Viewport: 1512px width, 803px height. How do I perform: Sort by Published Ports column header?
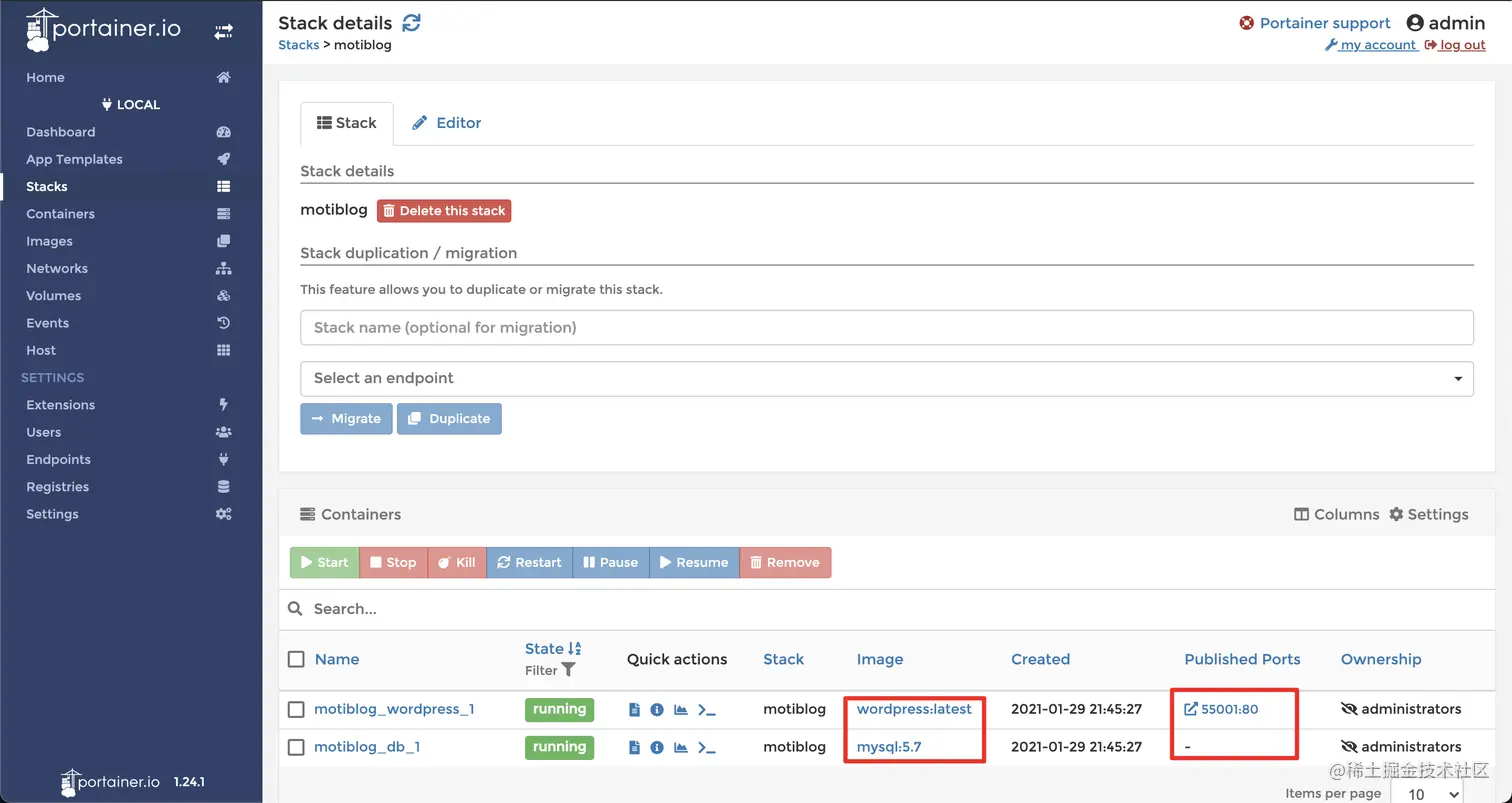pos(1242,659)
